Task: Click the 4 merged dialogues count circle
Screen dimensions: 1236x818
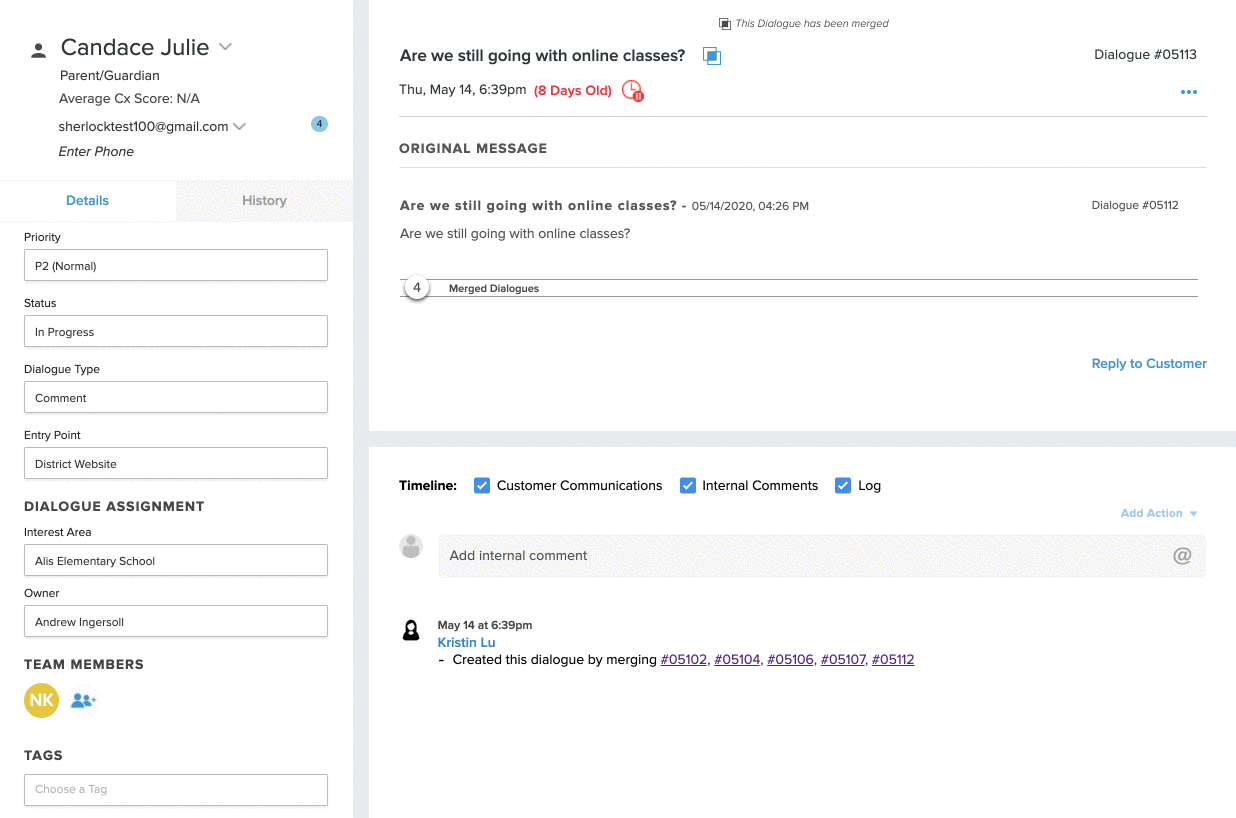Action: [417, 288]
